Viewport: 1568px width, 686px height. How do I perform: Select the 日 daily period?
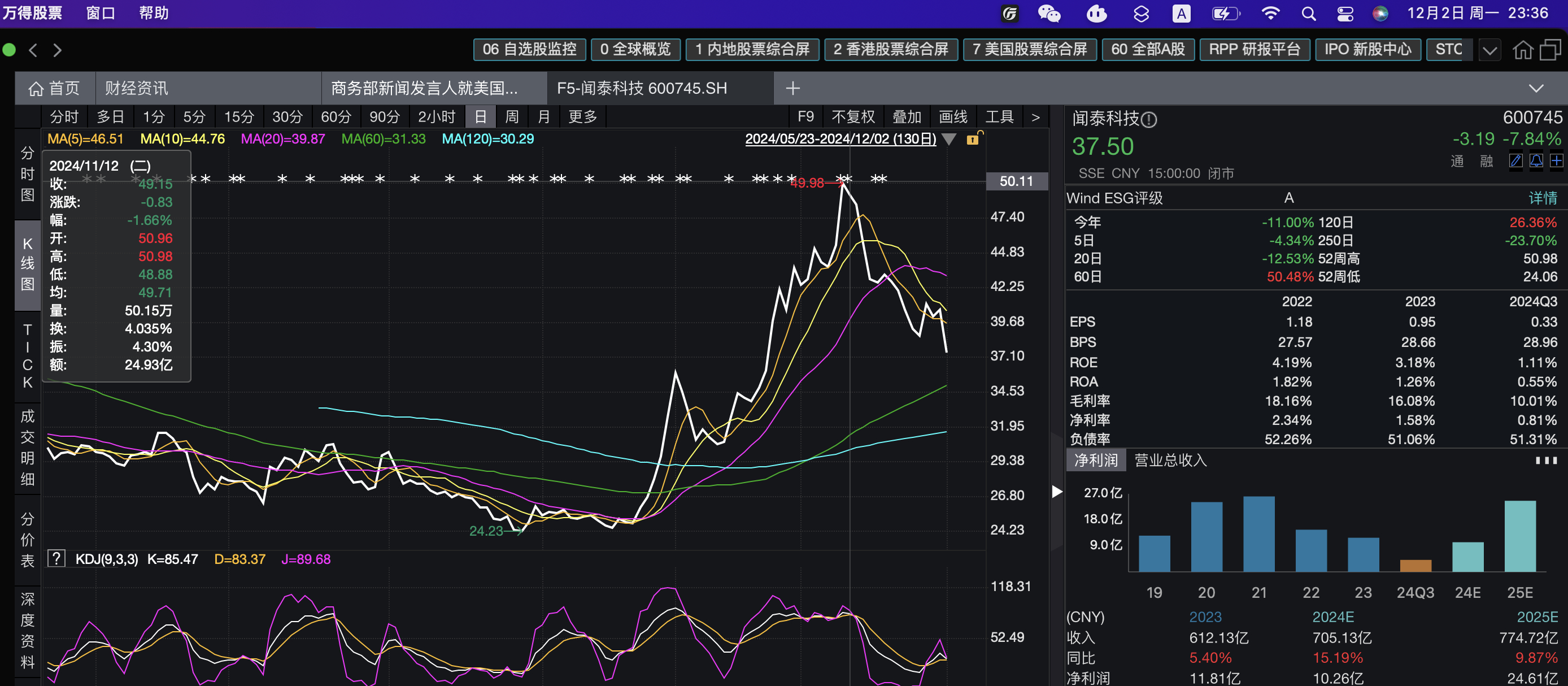[481, 117]
